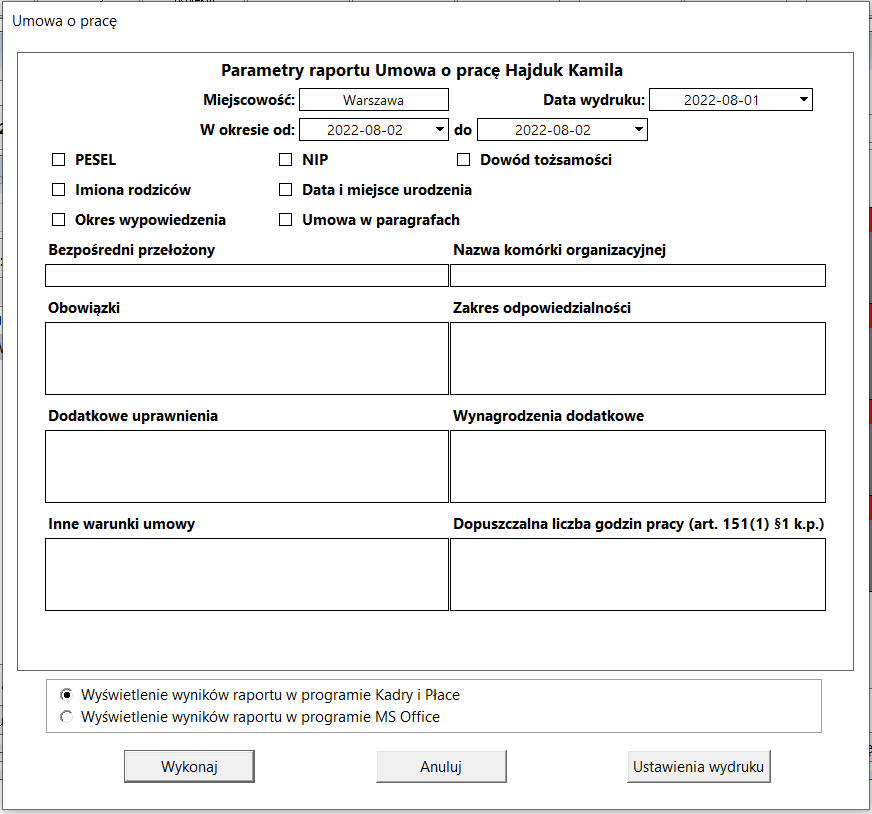Click the Bezpośredni przełożony input field

coord(247,276)
